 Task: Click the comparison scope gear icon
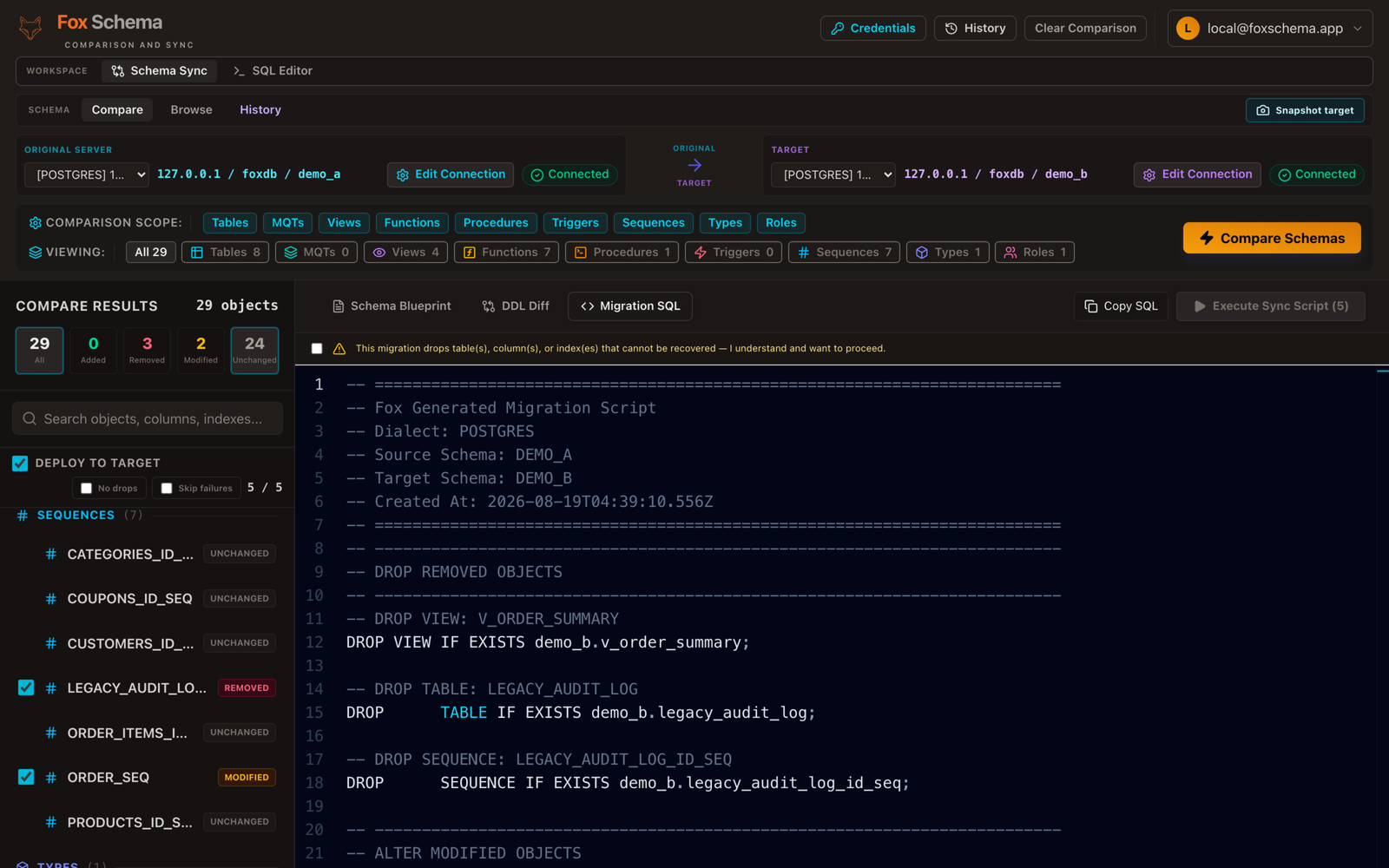click(35, 223)
